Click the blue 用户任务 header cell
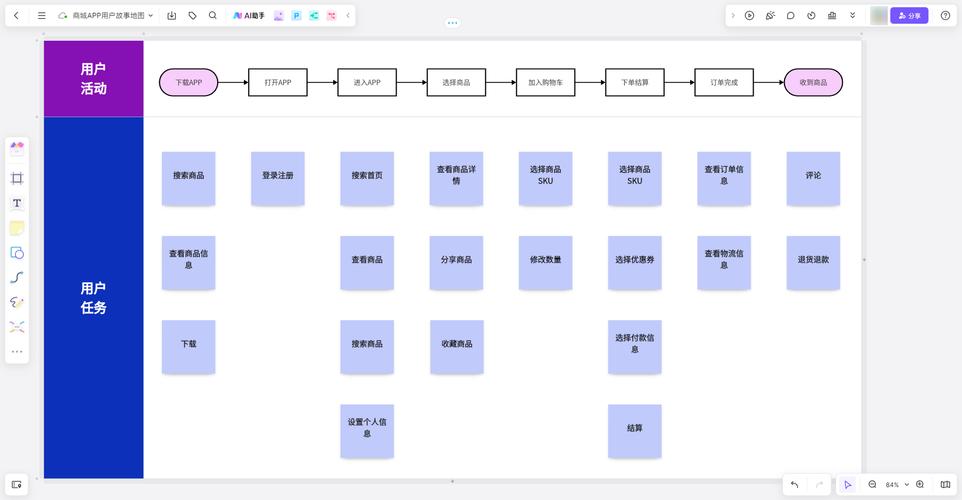This screenshot has width=962, height=500. pos(93,298)
